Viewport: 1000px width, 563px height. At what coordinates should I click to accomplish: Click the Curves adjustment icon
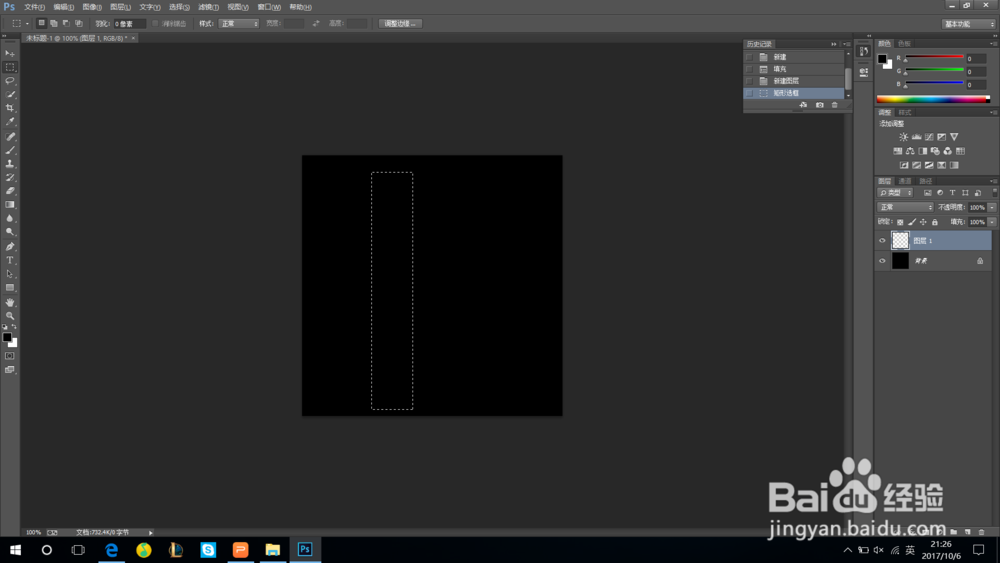pos(929,137)
